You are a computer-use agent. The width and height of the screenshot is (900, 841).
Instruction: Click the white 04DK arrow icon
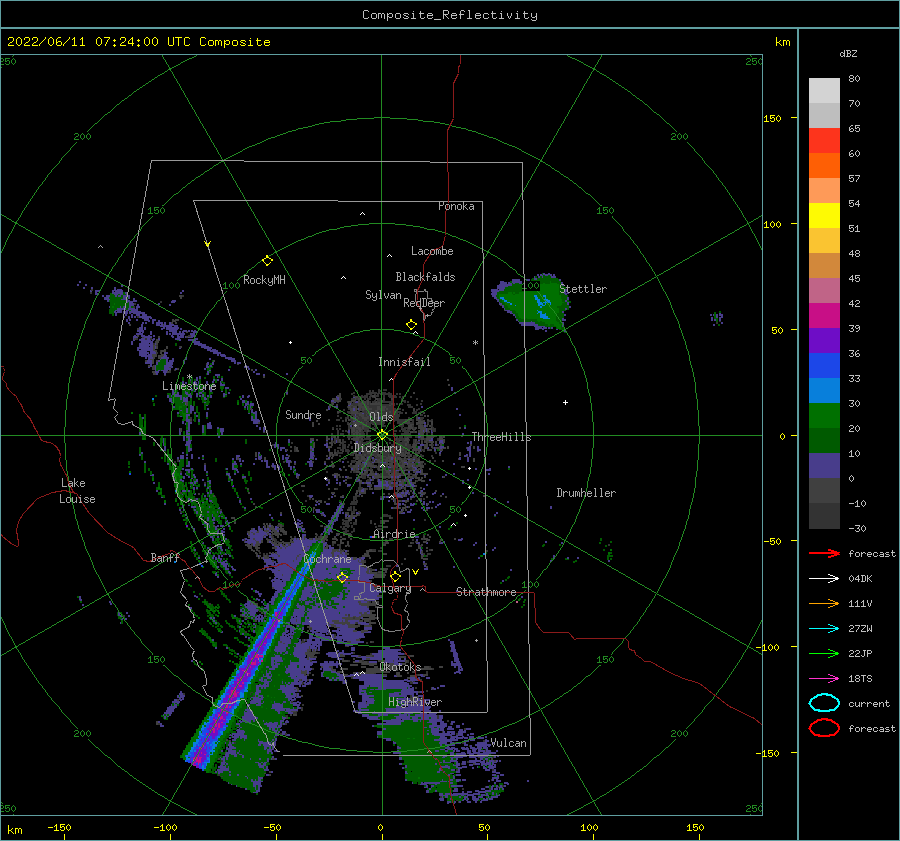[824, 579]
